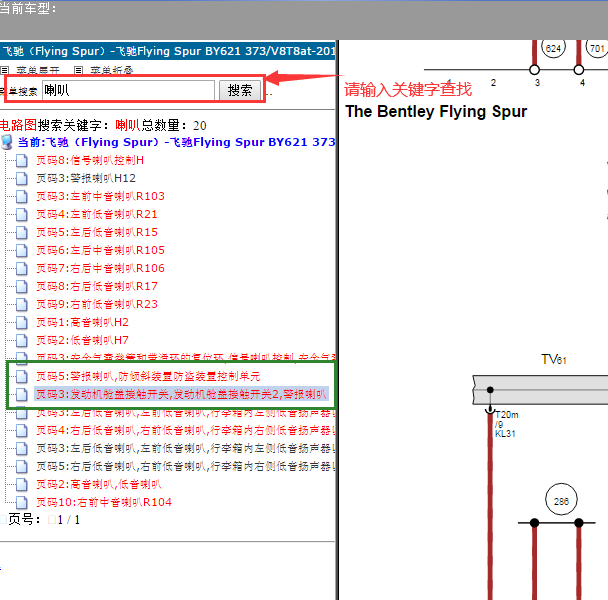This screenshot has width=608, height=600.
Task: Click document icon for 页码5:警报喇叭,防倾斜装置
Action: [x=22, y=376]
